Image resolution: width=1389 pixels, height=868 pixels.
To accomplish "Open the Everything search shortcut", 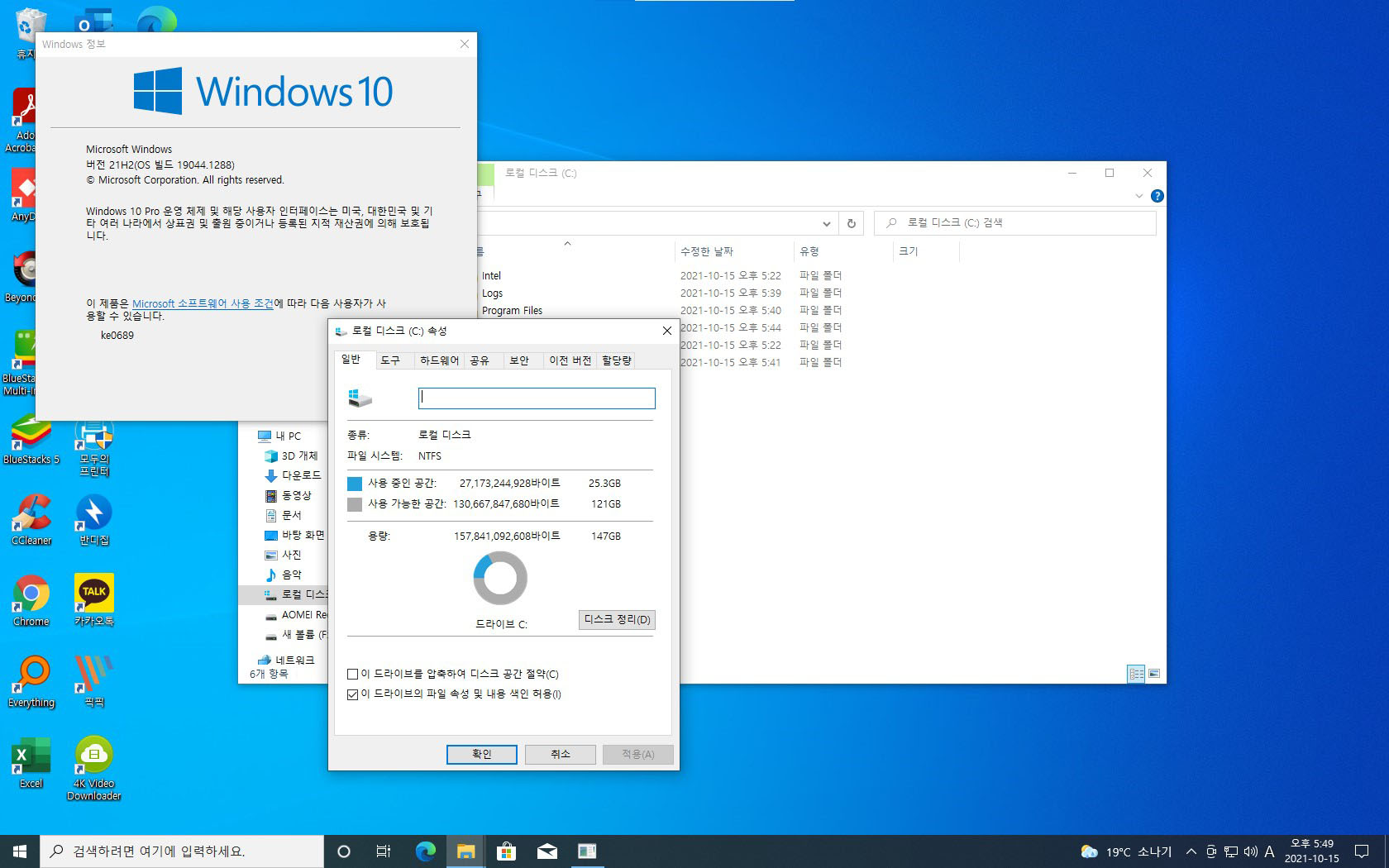I will click(31, 682).
